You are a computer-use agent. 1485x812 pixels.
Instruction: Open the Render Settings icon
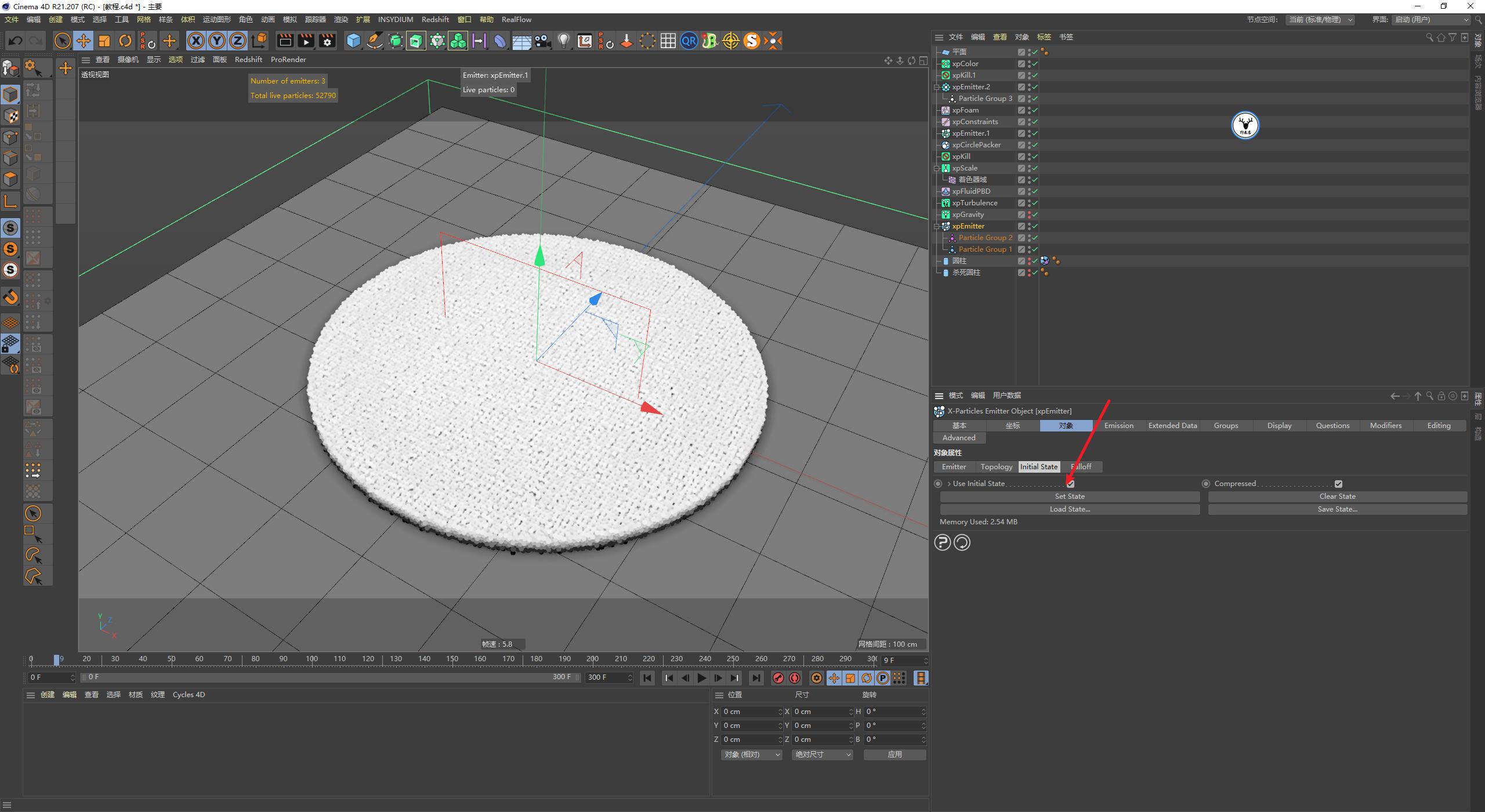(x=327, y=41)
